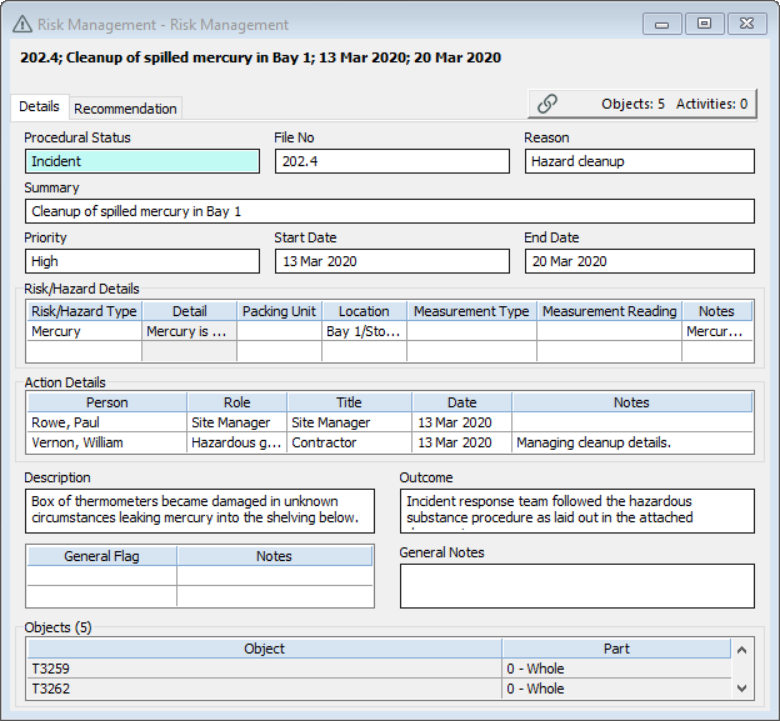Click '0 - Whole' part cell for T3259
This screenshot has width=780, height=721.
pyautogui.click(x=616, y=668)
